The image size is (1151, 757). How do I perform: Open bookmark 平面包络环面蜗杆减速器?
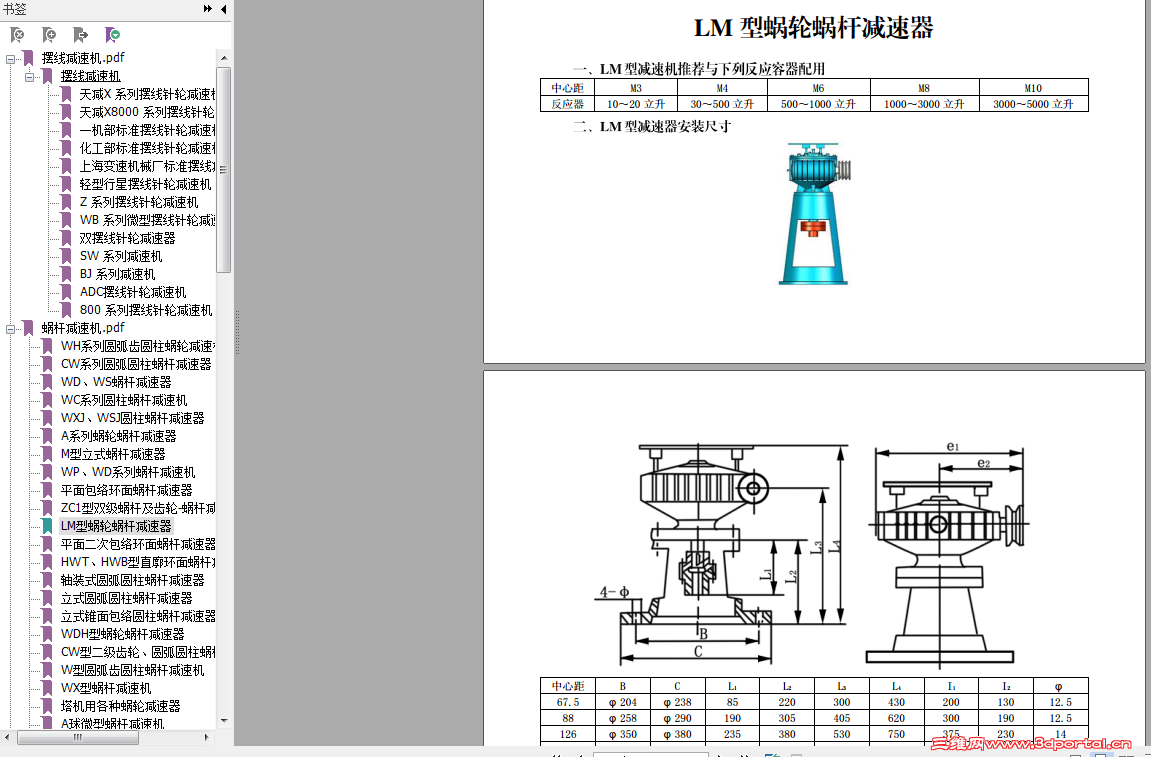(x=126, y=490)
